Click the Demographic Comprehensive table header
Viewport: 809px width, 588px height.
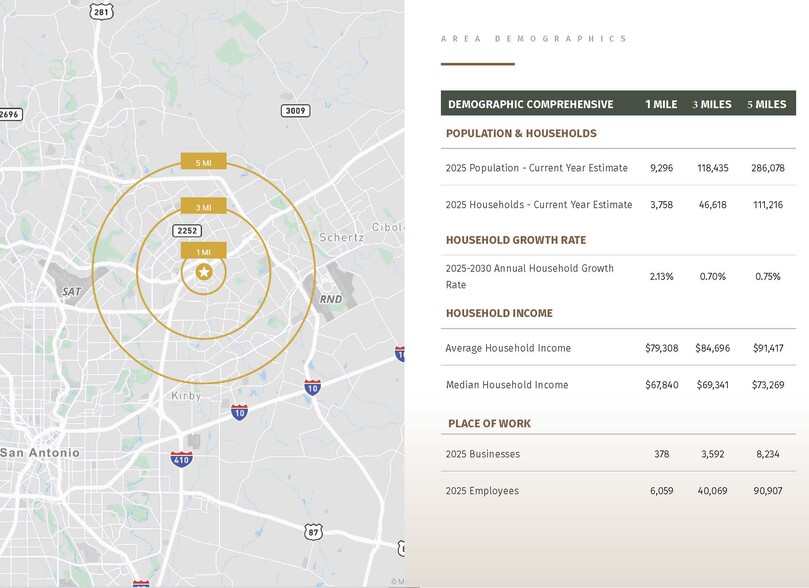click(x=530, y=104)
